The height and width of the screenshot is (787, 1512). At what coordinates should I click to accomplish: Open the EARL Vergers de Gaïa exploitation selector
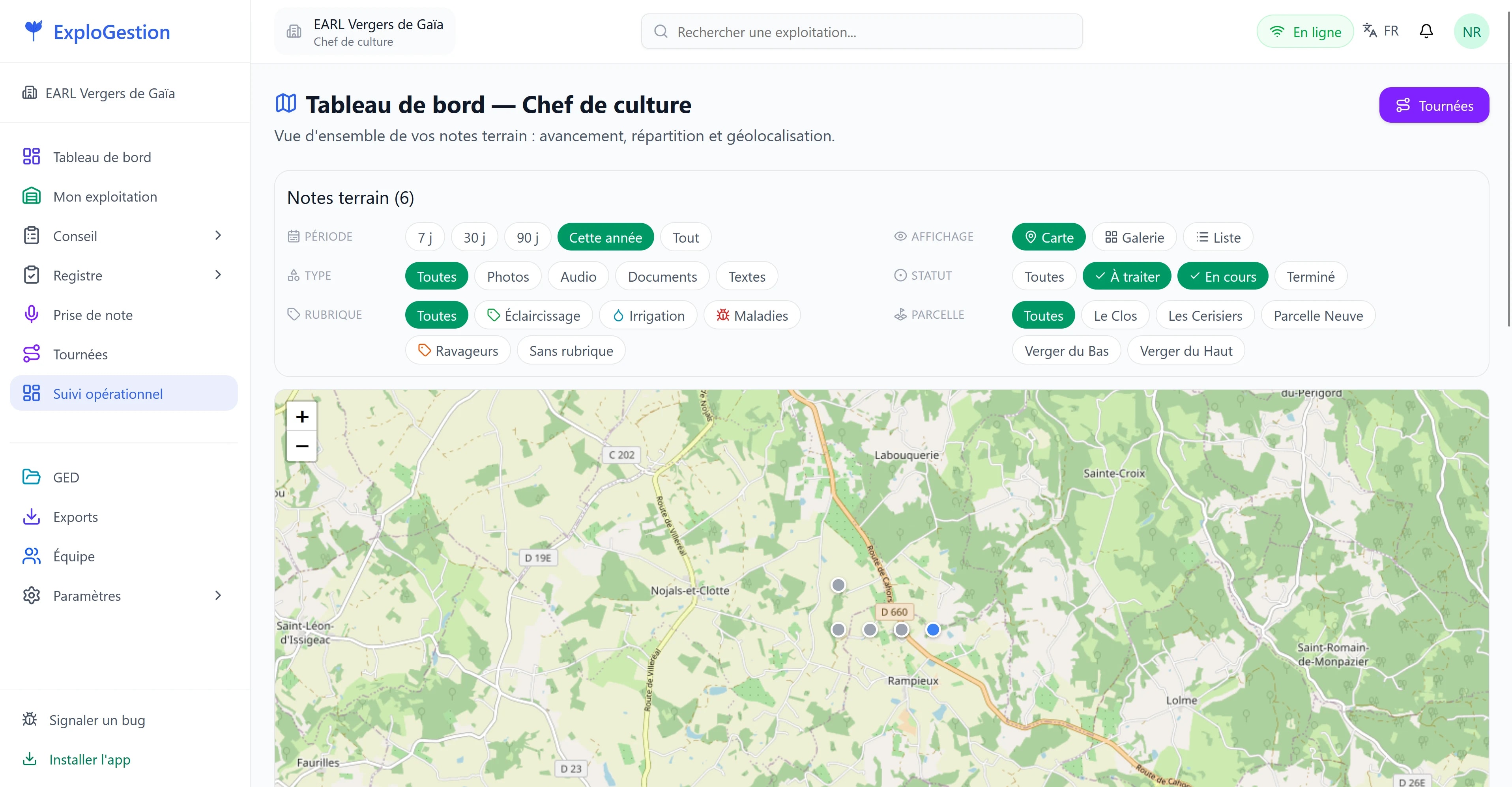[x=365, y=32]
